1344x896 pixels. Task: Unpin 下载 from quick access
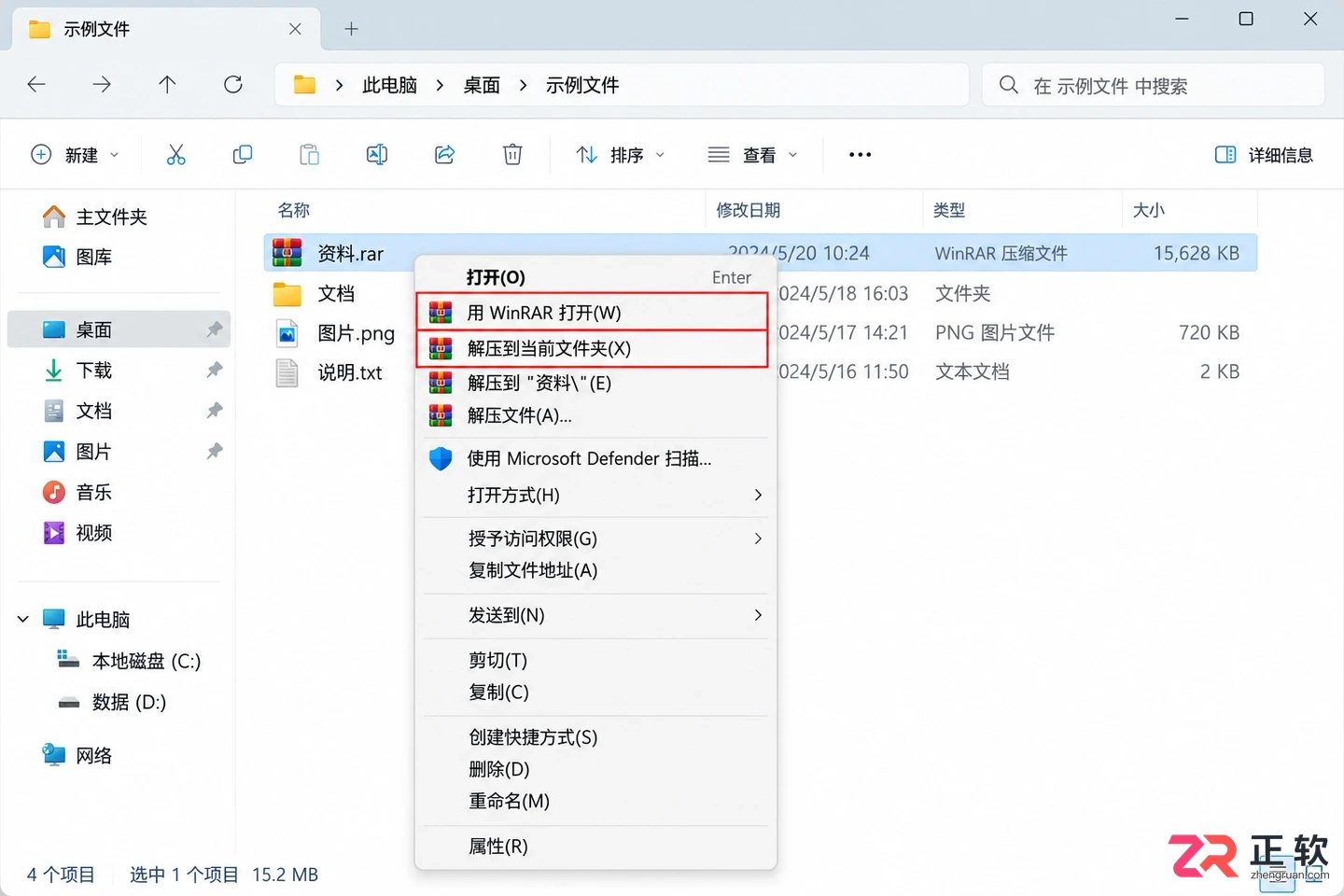pos(215,371)
